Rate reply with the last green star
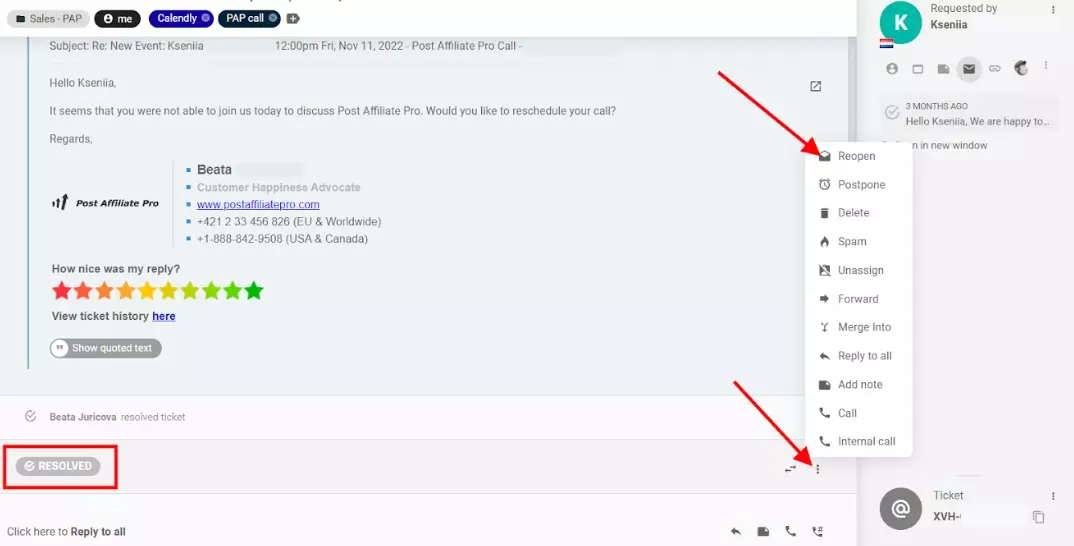 [x=254, y=291]
